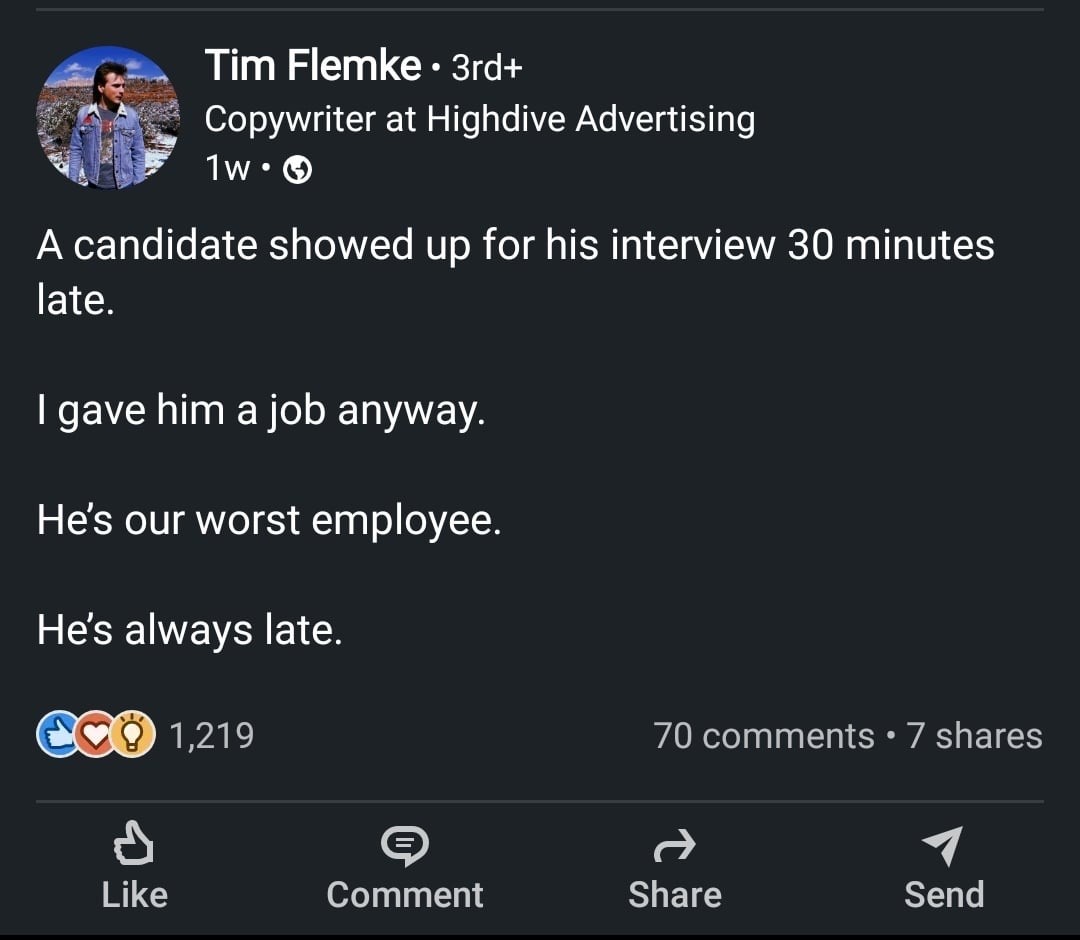This screenshot has height=940, width=1080.
Task: Click the globe public visibility icon
Action: click(298, 171)
